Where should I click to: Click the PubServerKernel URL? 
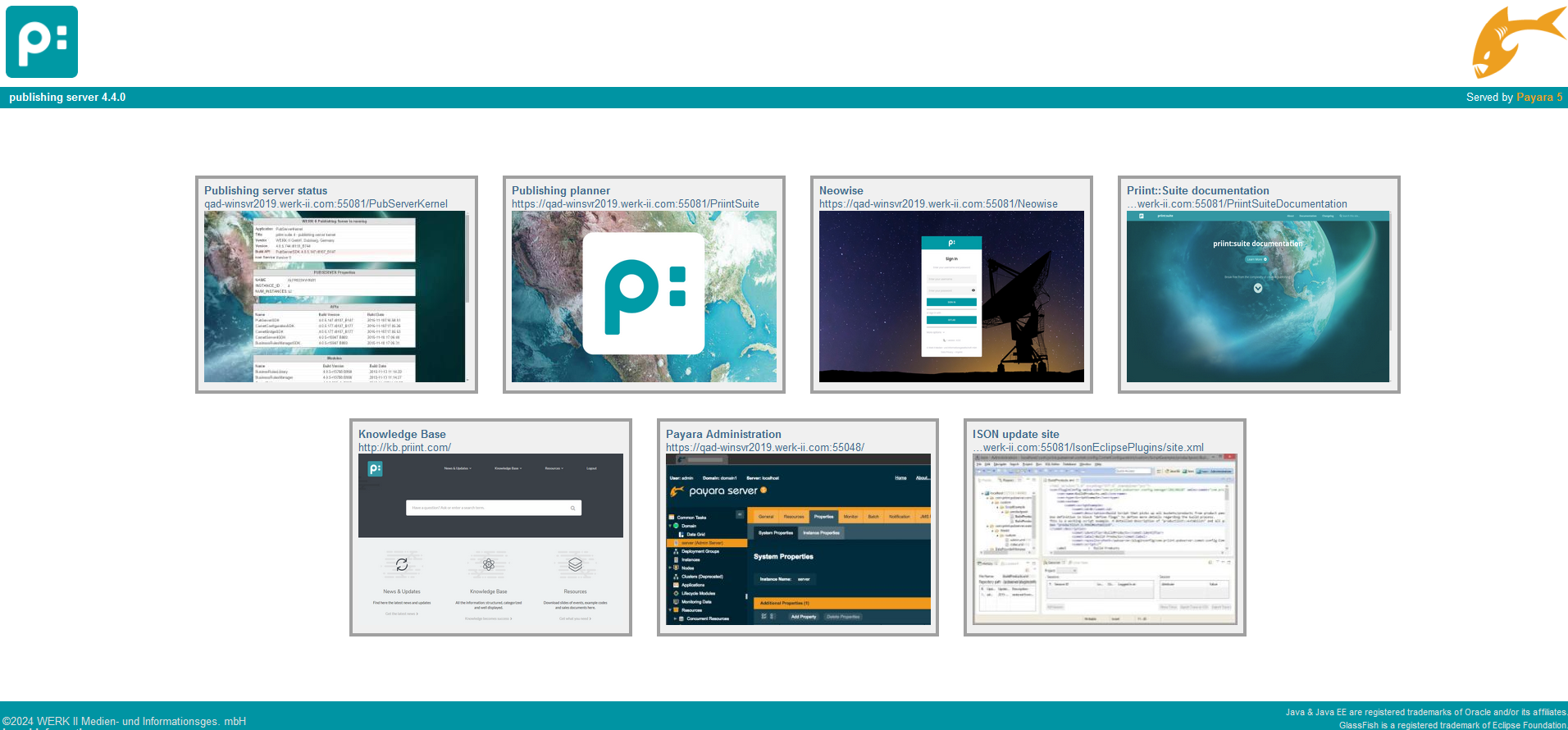point(326,204)
